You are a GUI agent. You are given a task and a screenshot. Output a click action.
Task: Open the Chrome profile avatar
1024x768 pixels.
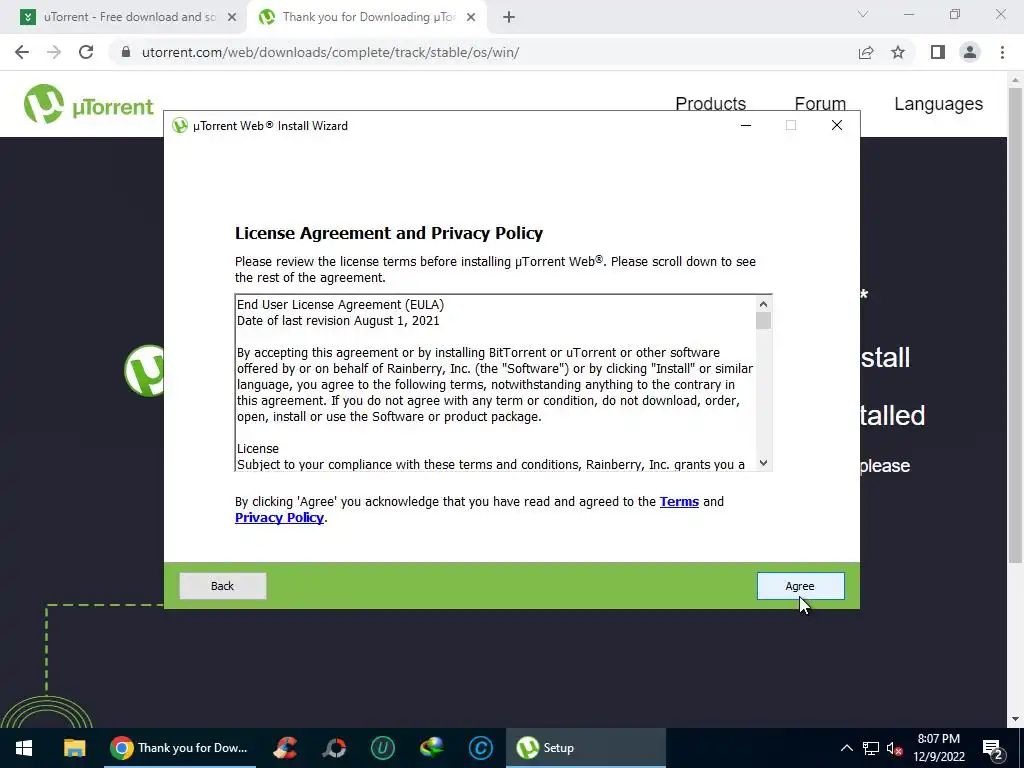pos(970,52)
